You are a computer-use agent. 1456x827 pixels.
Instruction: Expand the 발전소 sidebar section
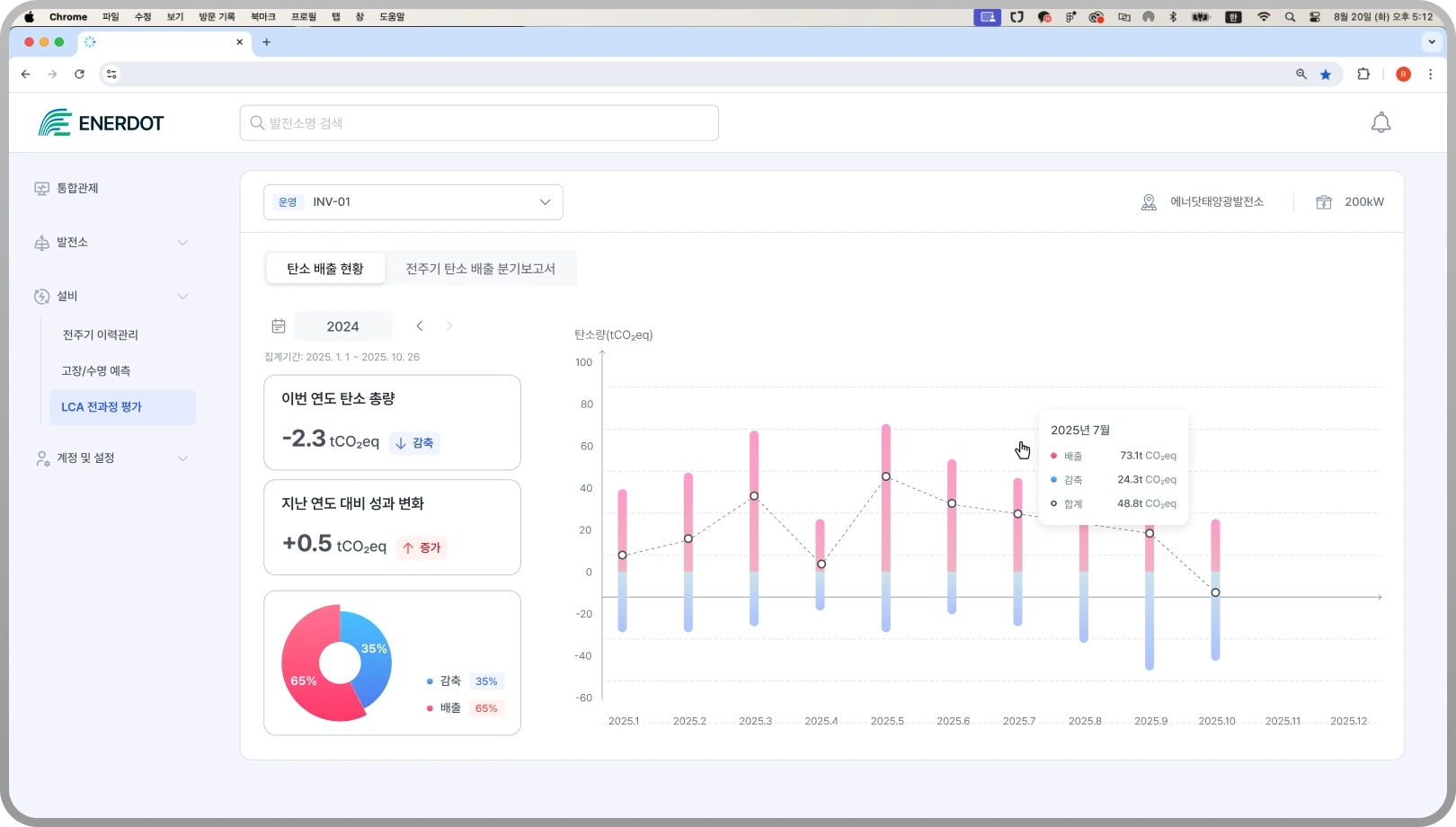(183, 243)
